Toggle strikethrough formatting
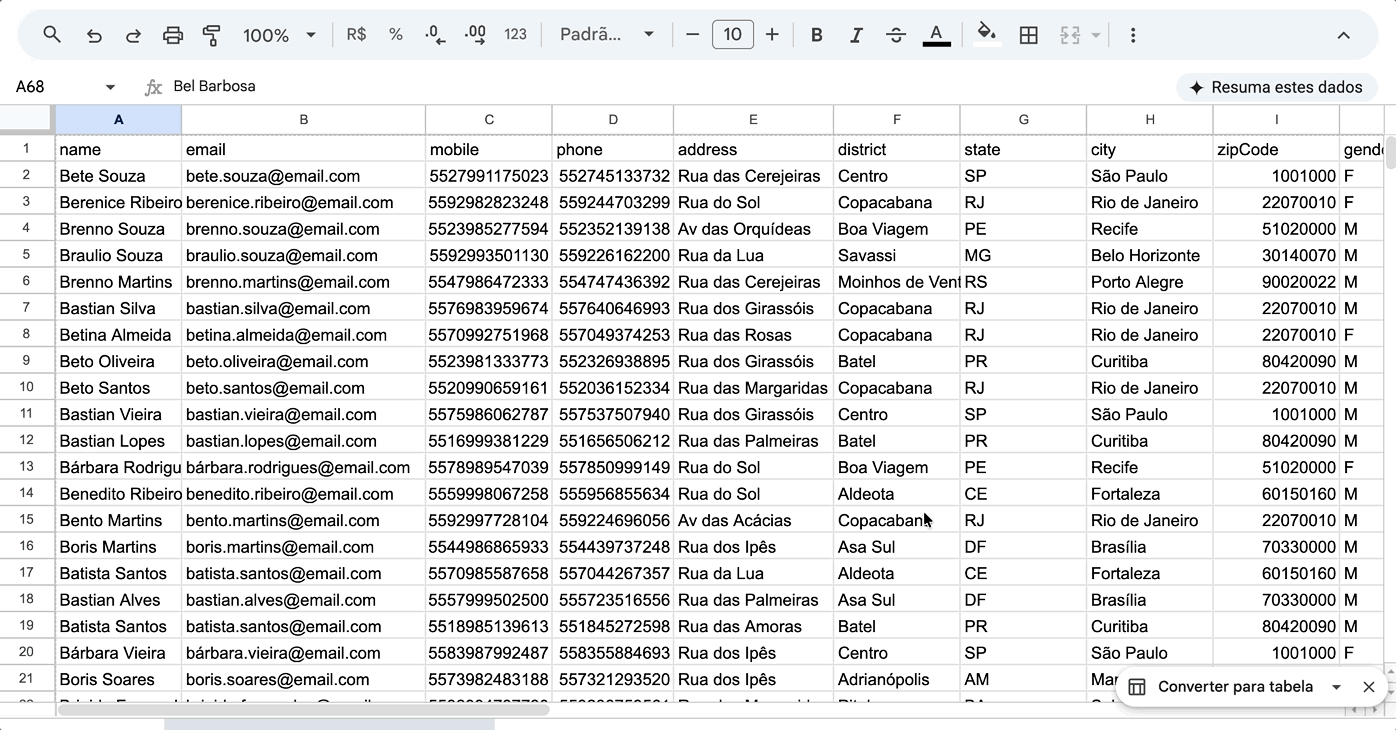 896,35
